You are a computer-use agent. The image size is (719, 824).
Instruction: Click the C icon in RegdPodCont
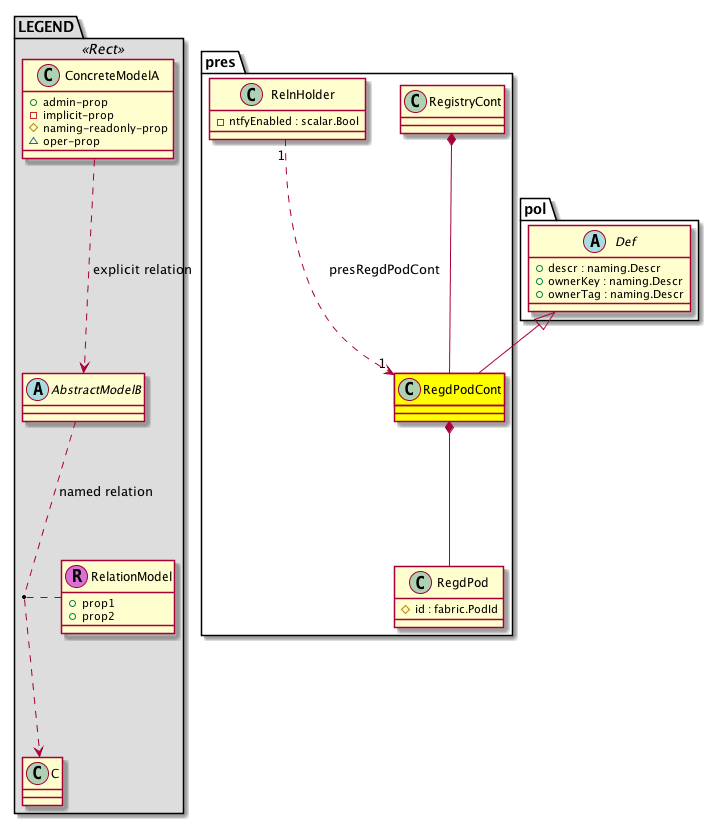412,390
